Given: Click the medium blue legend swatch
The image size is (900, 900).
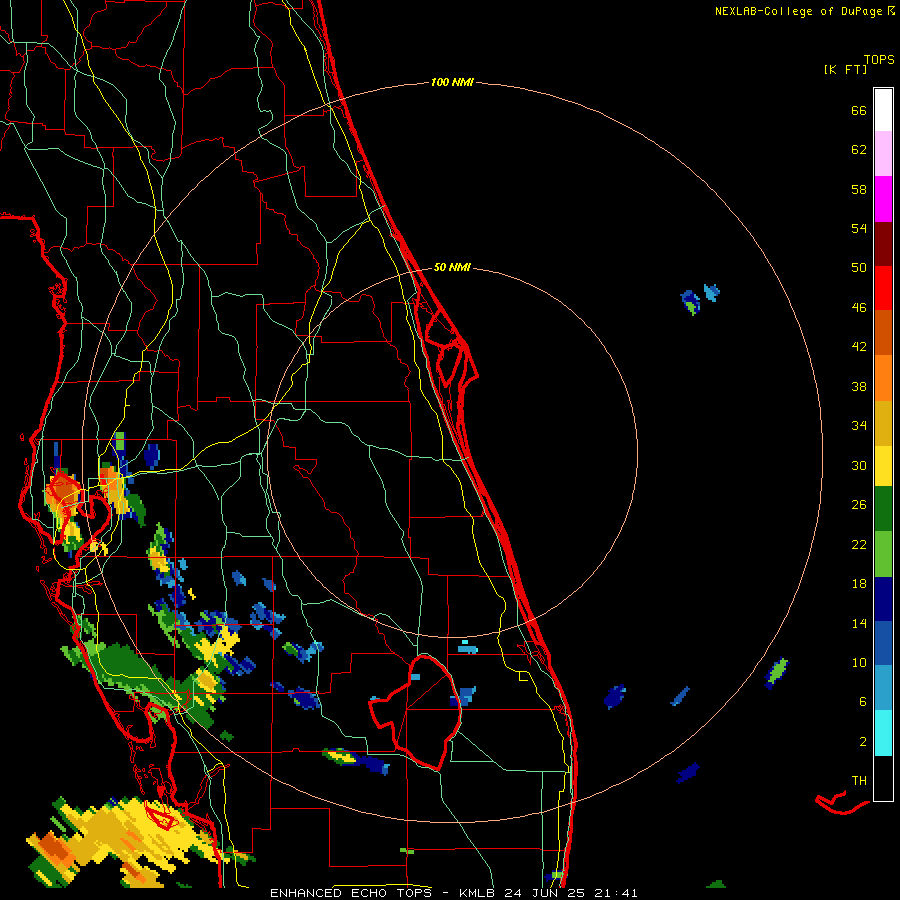Looking at the screenshot, I should (883, 643).
